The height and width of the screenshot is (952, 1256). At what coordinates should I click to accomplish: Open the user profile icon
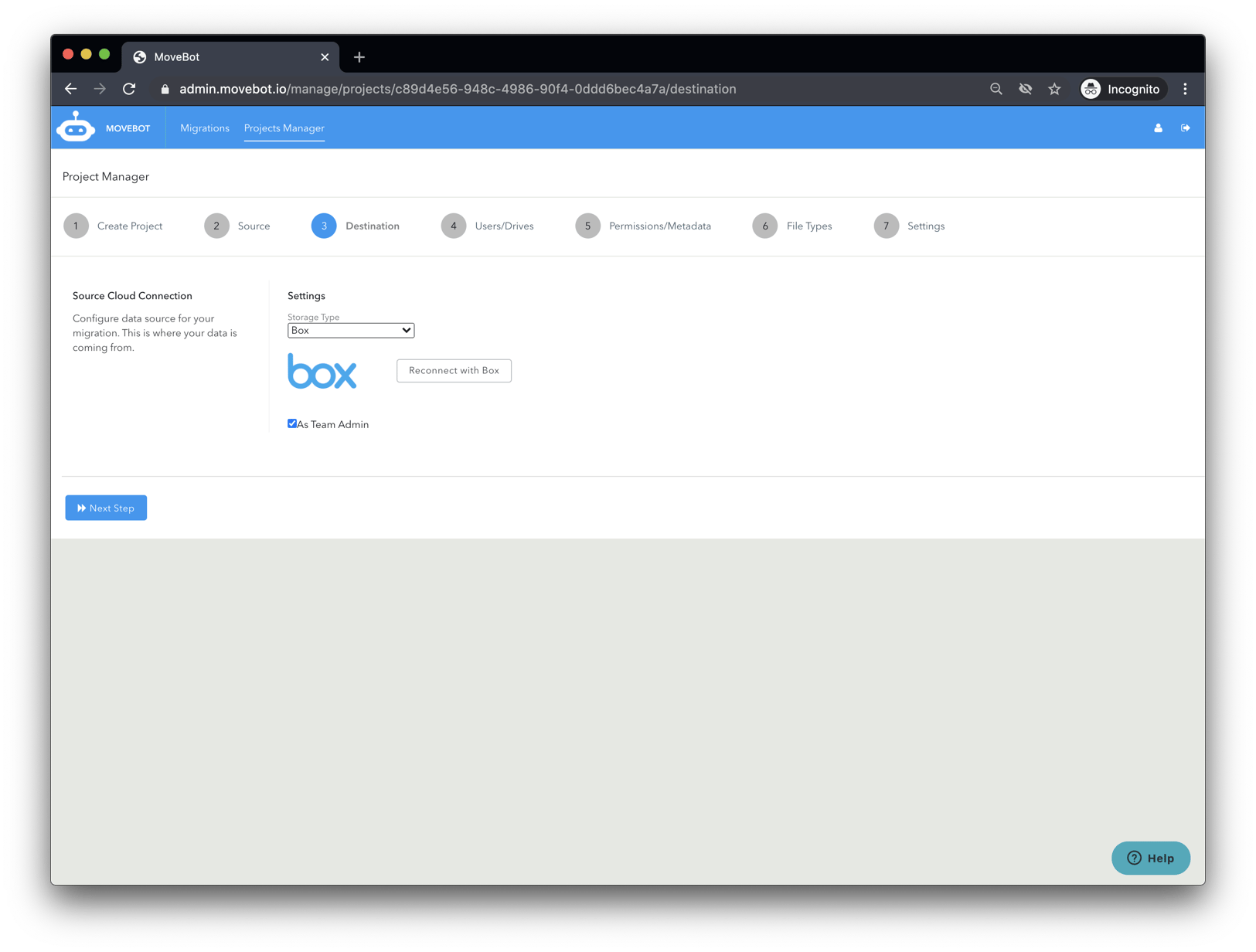(1157, 127)
